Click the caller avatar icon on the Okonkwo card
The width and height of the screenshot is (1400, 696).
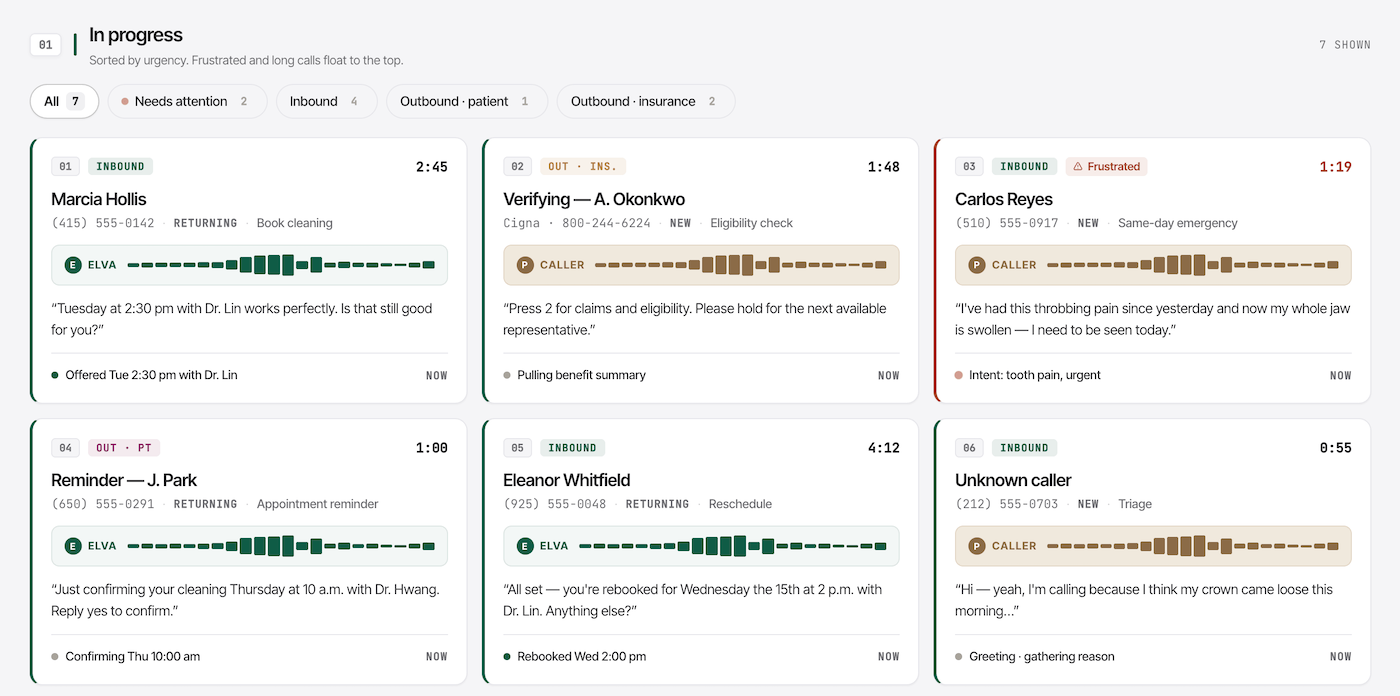[x=525, y=265]
